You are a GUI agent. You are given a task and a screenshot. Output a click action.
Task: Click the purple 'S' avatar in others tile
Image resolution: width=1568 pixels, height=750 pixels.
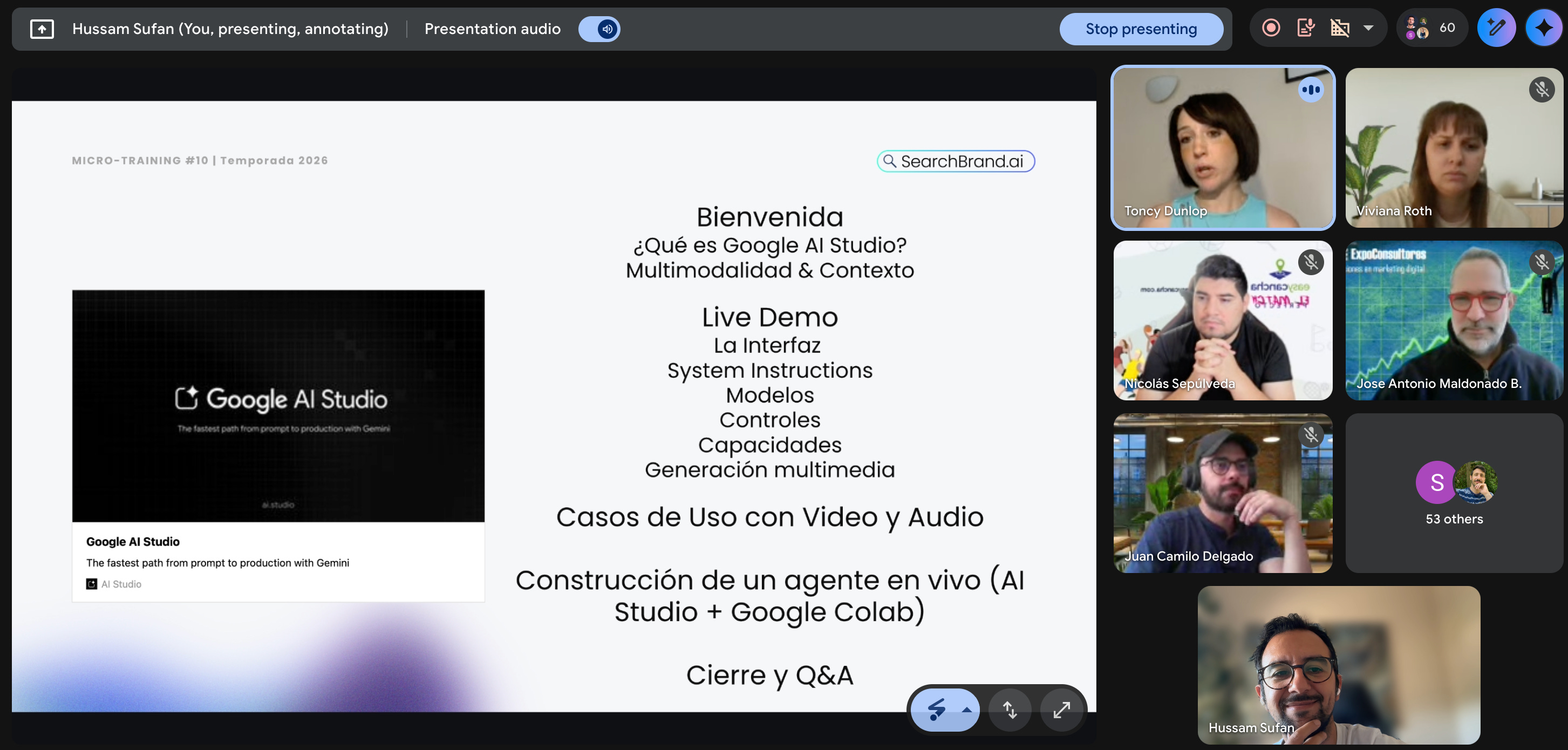pos(1436,482)
